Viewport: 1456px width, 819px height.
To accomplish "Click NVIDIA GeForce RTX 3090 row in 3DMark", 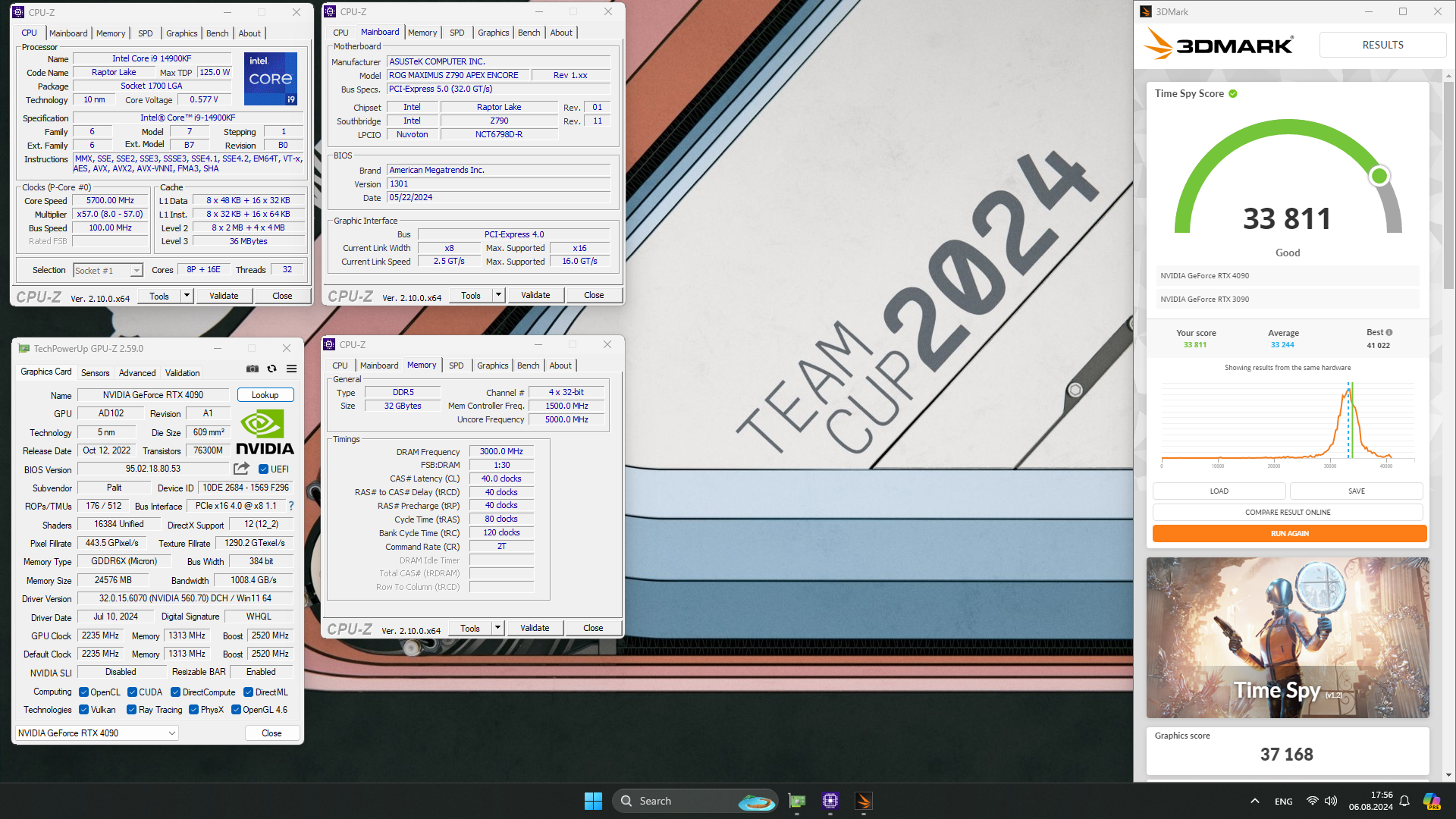I will pos(1288,300).
